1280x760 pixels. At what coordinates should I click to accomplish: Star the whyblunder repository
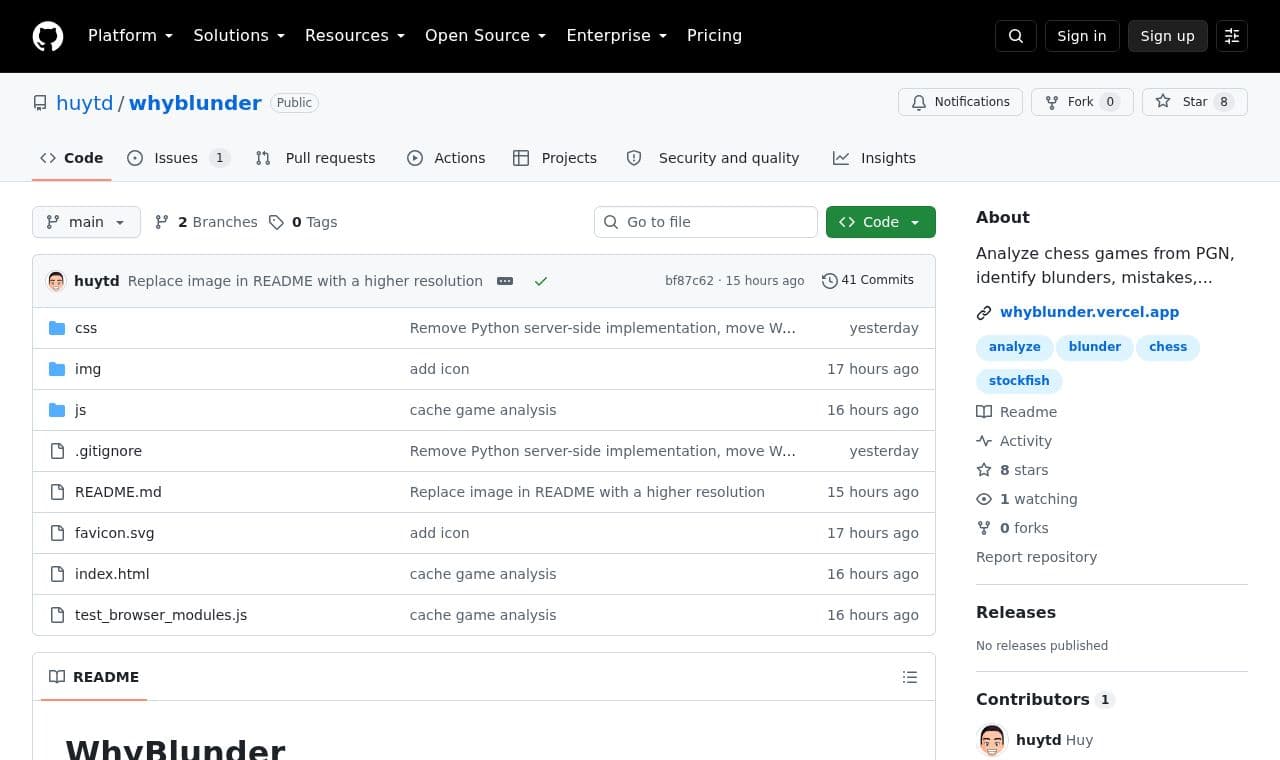coord(1195,102)
